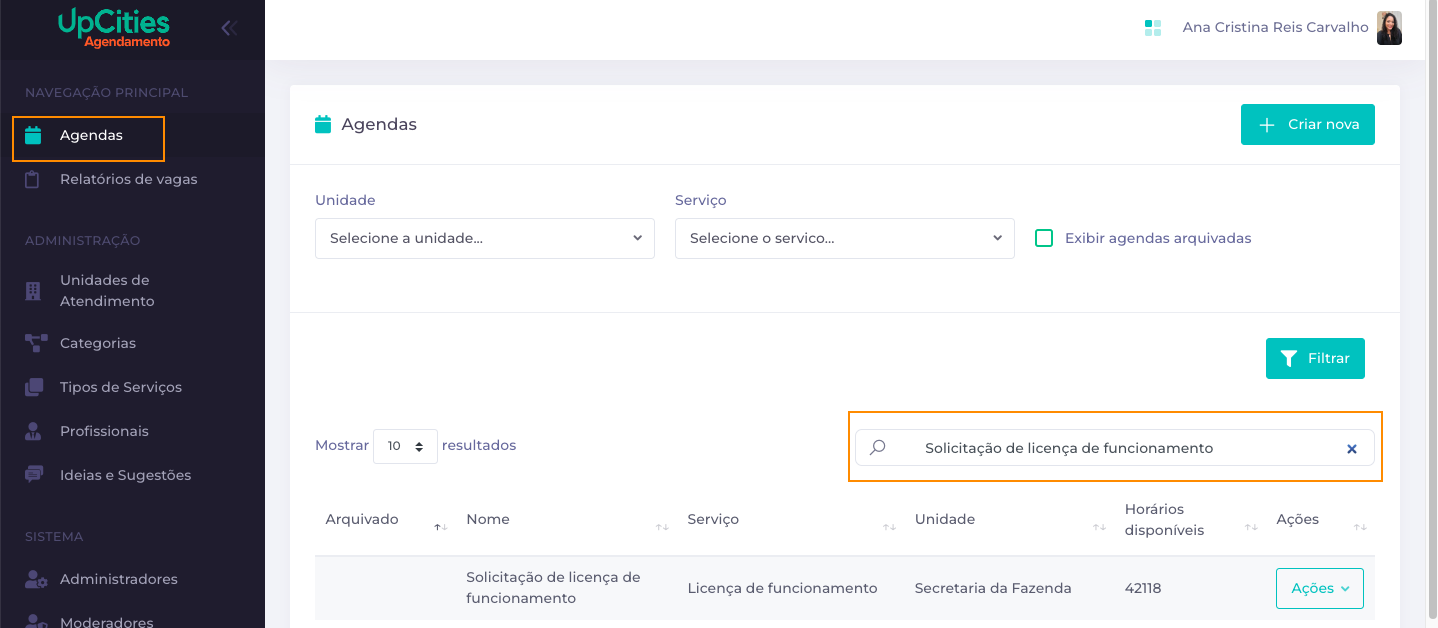Click user name Ana Cristina Reis Carvalho
Viewport: 1438px width, 628px height.
point(1275,27)
